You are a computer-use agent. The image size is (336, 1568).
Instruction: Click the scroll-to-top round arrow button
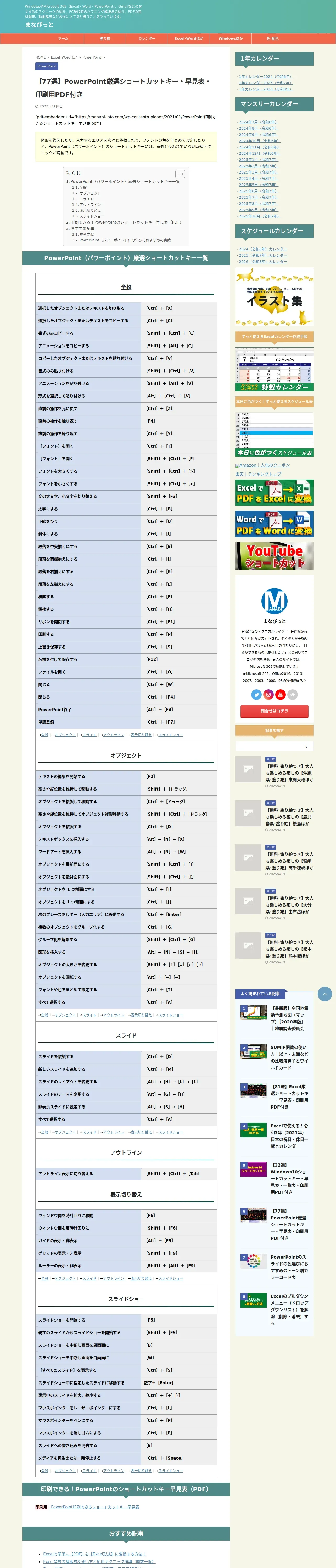[325, 994]
